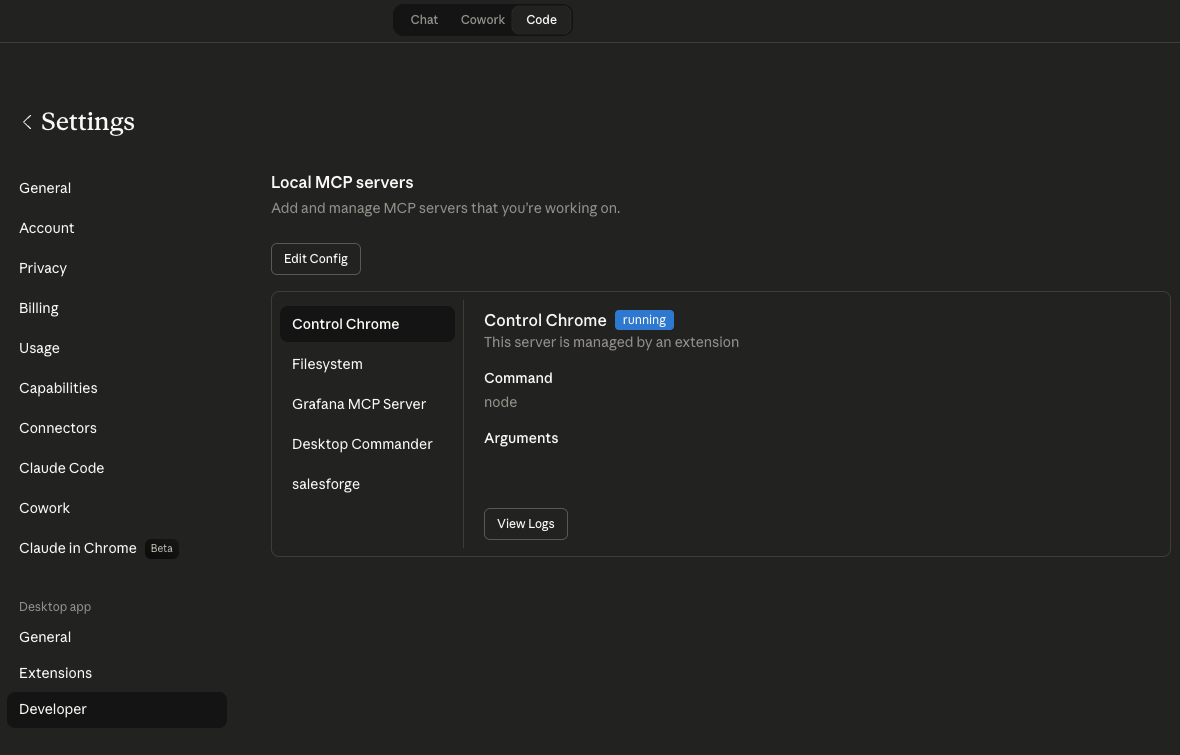Image resolution: width=1180 pixels, height=755 pixels.
Task: Open Account settings
Action: click(x=47, y=228)
